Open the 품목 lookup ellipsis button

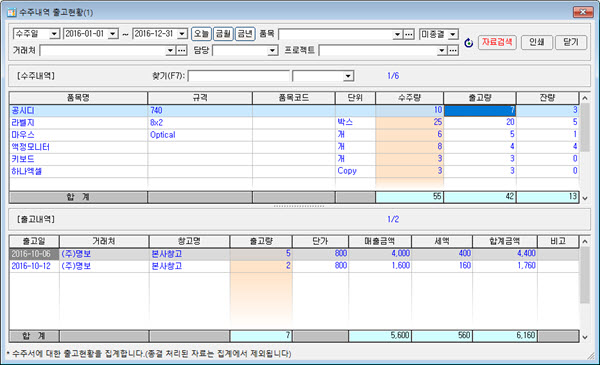[409, 34]
